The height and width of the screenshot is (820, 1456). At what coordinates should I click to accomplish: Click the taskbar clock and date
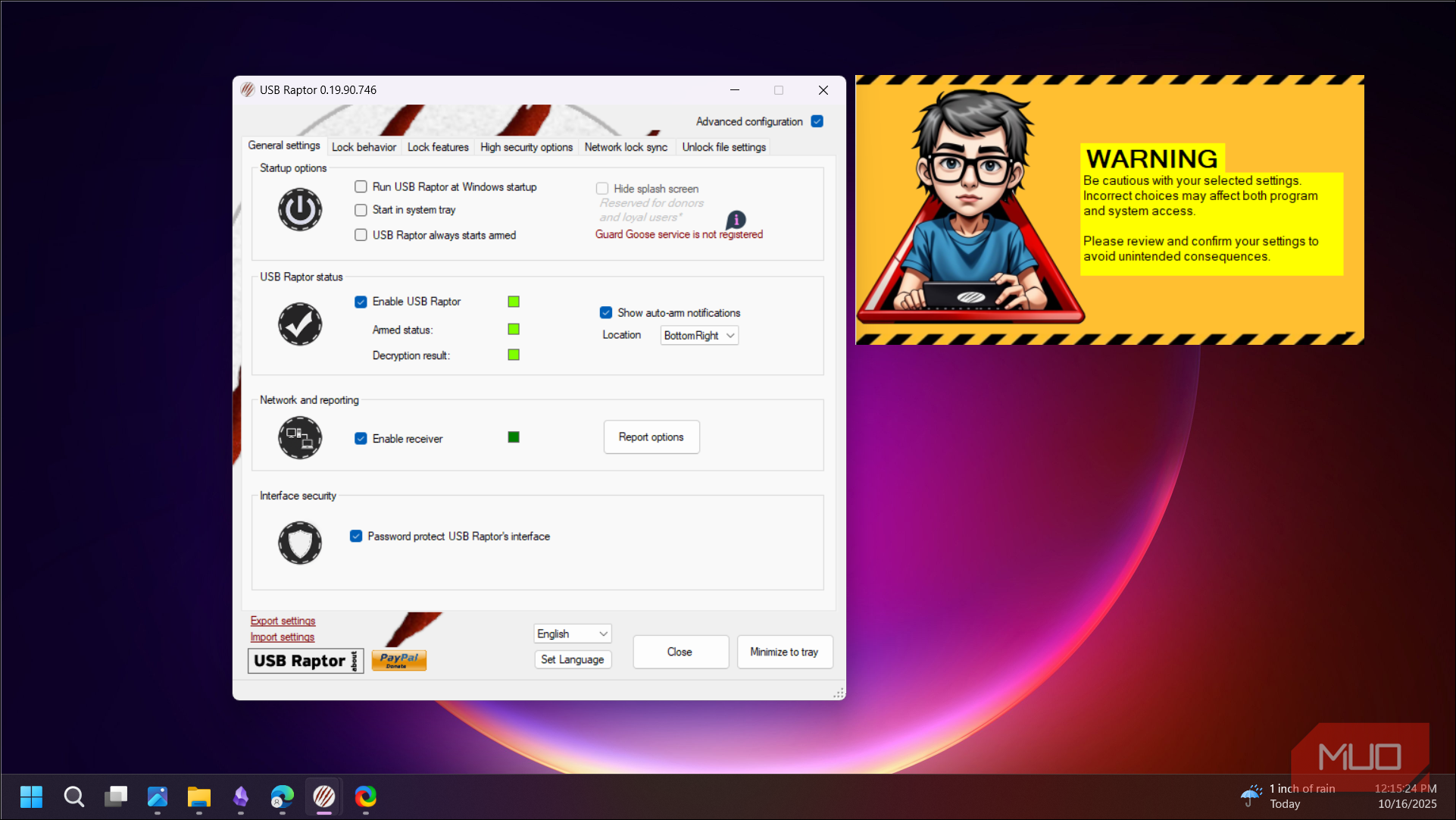[x=1405, y=797]
